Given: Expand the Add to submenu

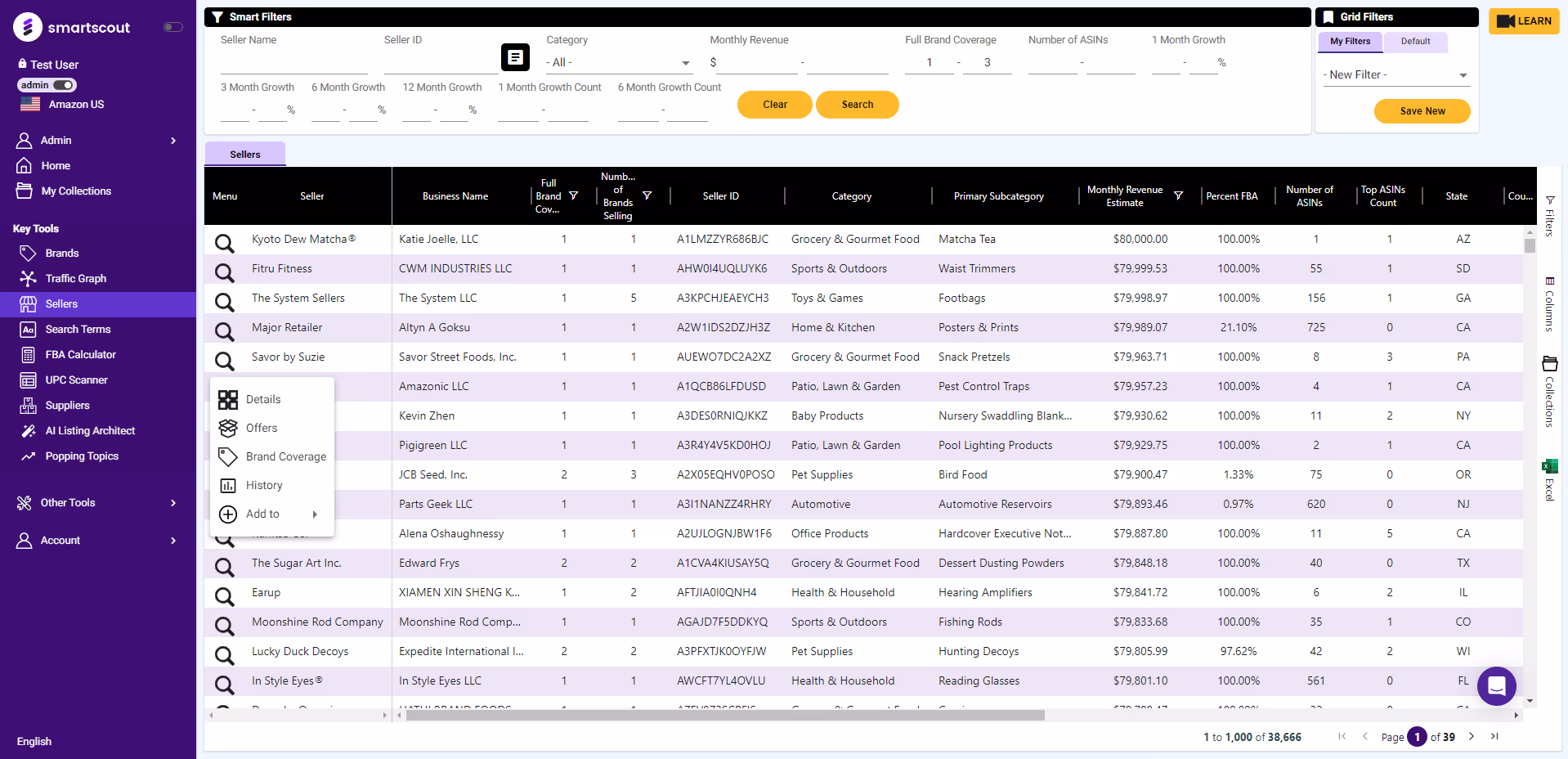Looking at the screenshot, I should [272, 514].
